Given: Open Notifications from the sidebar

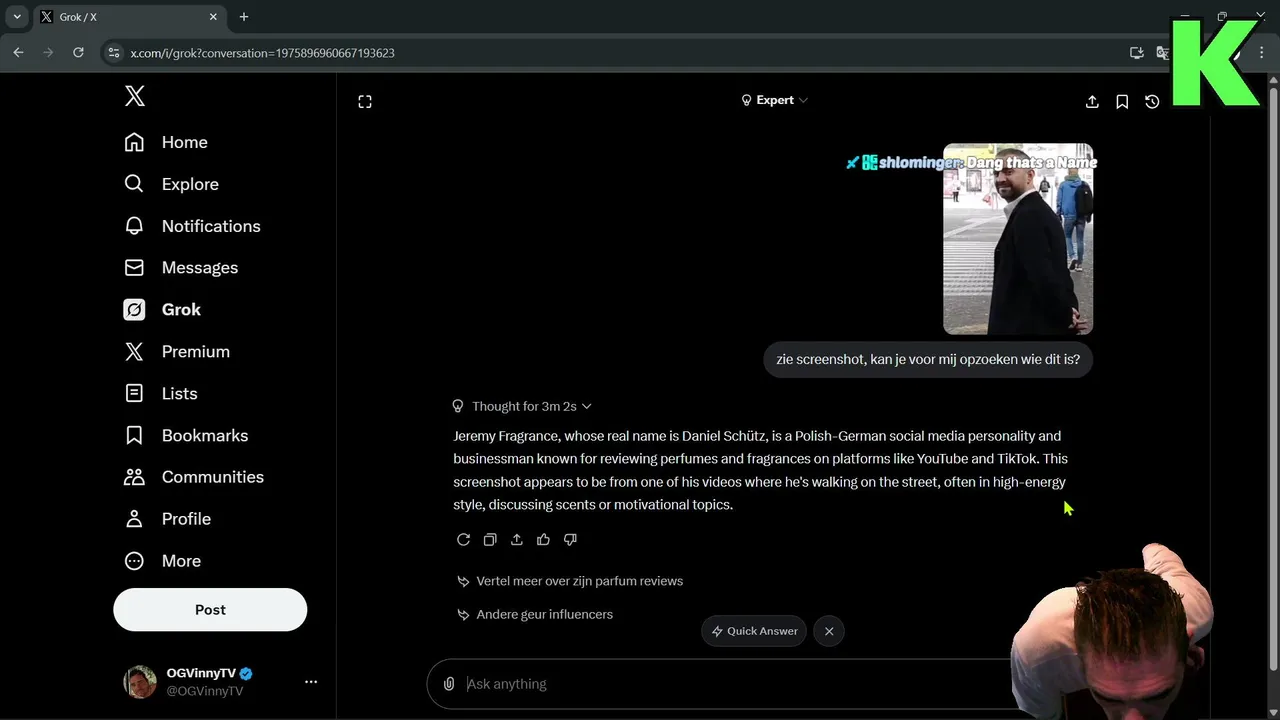Looking at the screenshot, I should pos(192,226).
